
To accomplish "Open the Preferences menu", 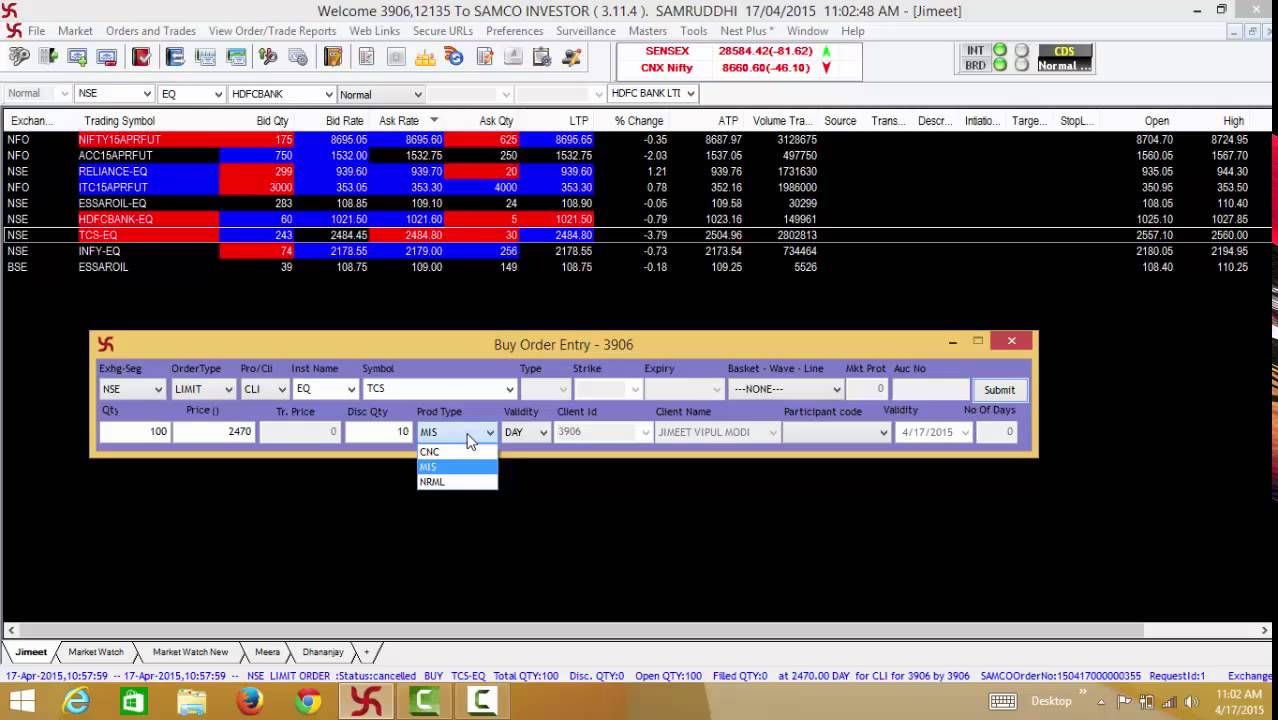I will tap(514, 31).
